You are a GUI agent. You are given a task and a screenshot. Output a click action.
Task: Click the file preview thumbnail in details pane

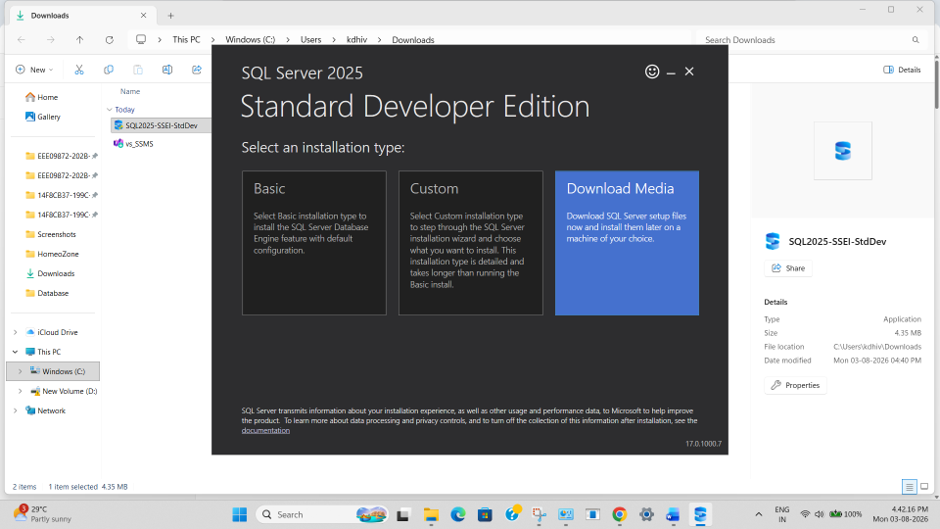pyautogui.click(x=842, y=151)
